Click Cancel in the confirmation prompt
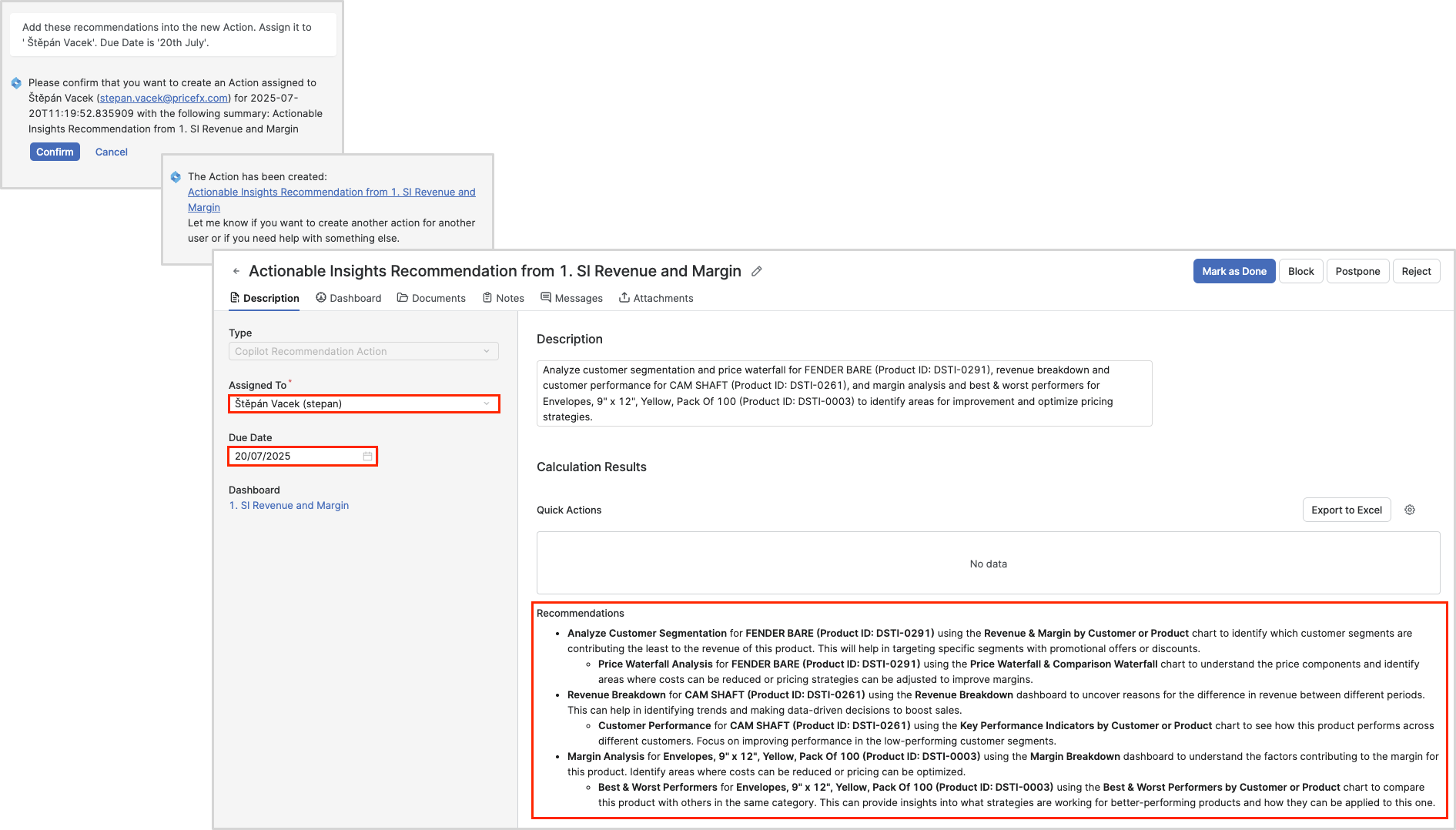This screenshot has width=1456, height=830. tap(112, 152)
